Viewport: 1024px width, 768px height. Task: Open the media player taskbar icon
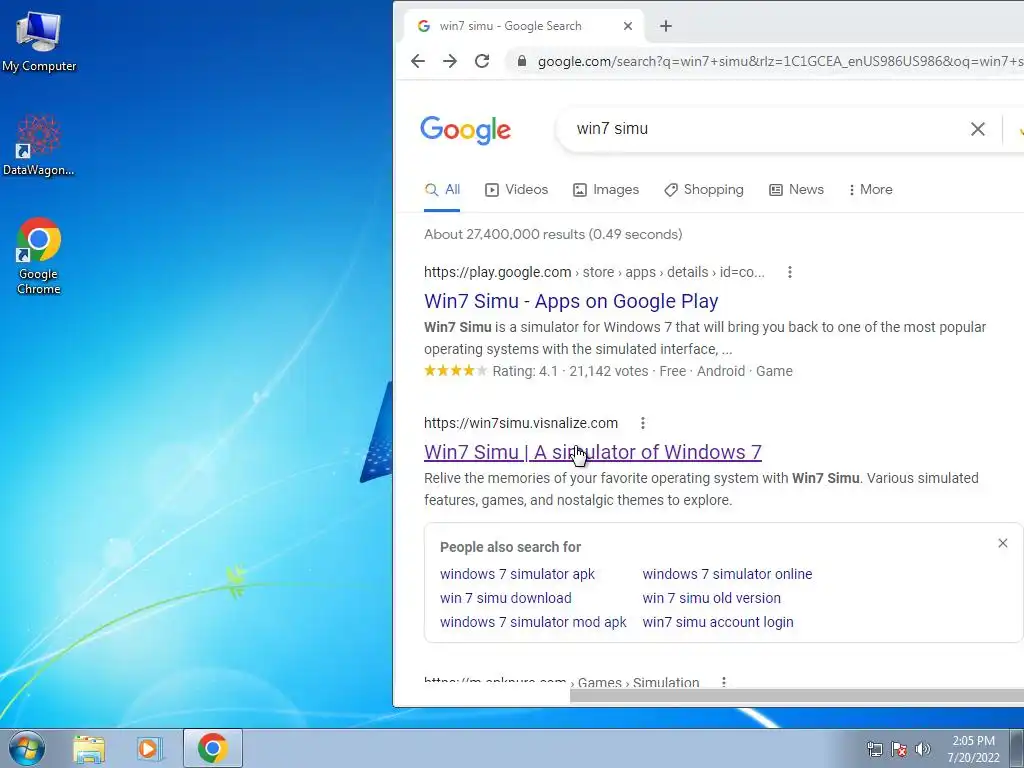(148, 748)
